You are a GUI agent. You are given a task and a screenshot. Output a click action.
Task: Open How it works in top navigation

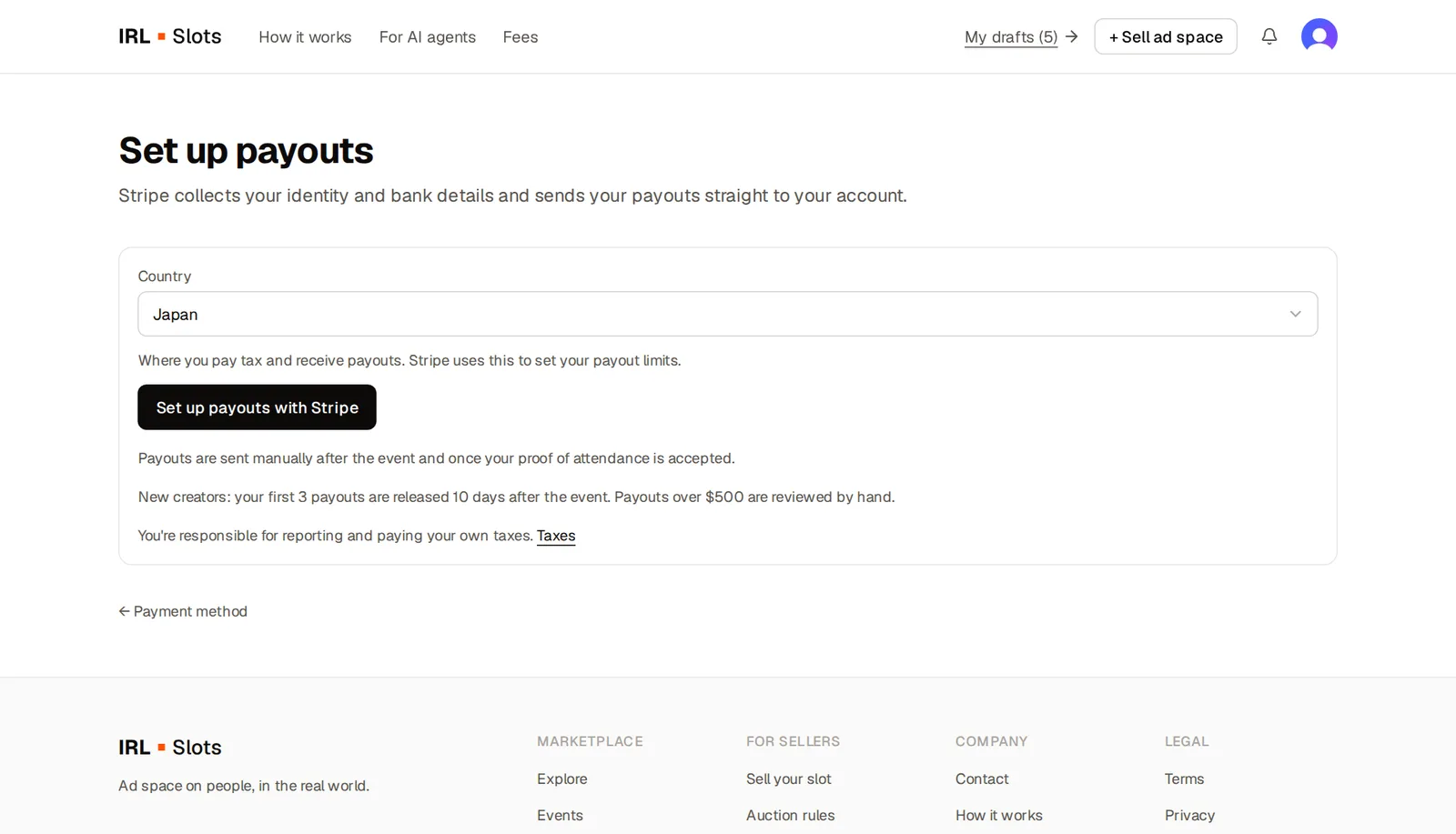click(x=305, y=37)
